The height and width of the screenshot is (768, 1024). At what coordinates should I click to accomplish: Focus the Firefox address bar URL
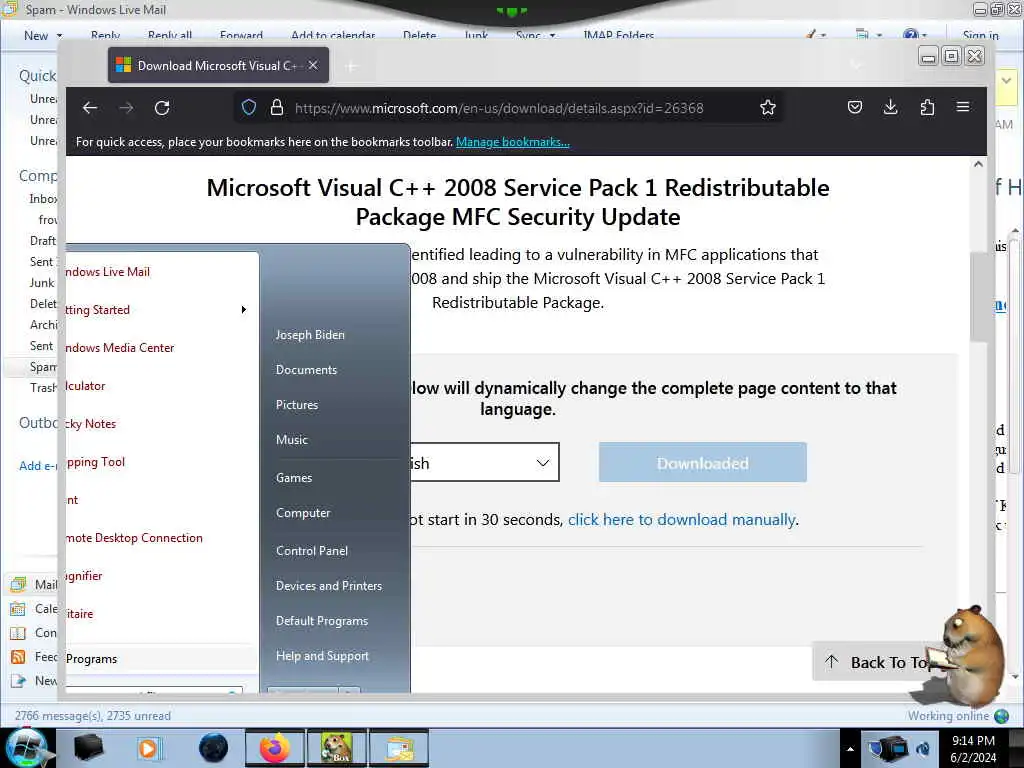499,108
